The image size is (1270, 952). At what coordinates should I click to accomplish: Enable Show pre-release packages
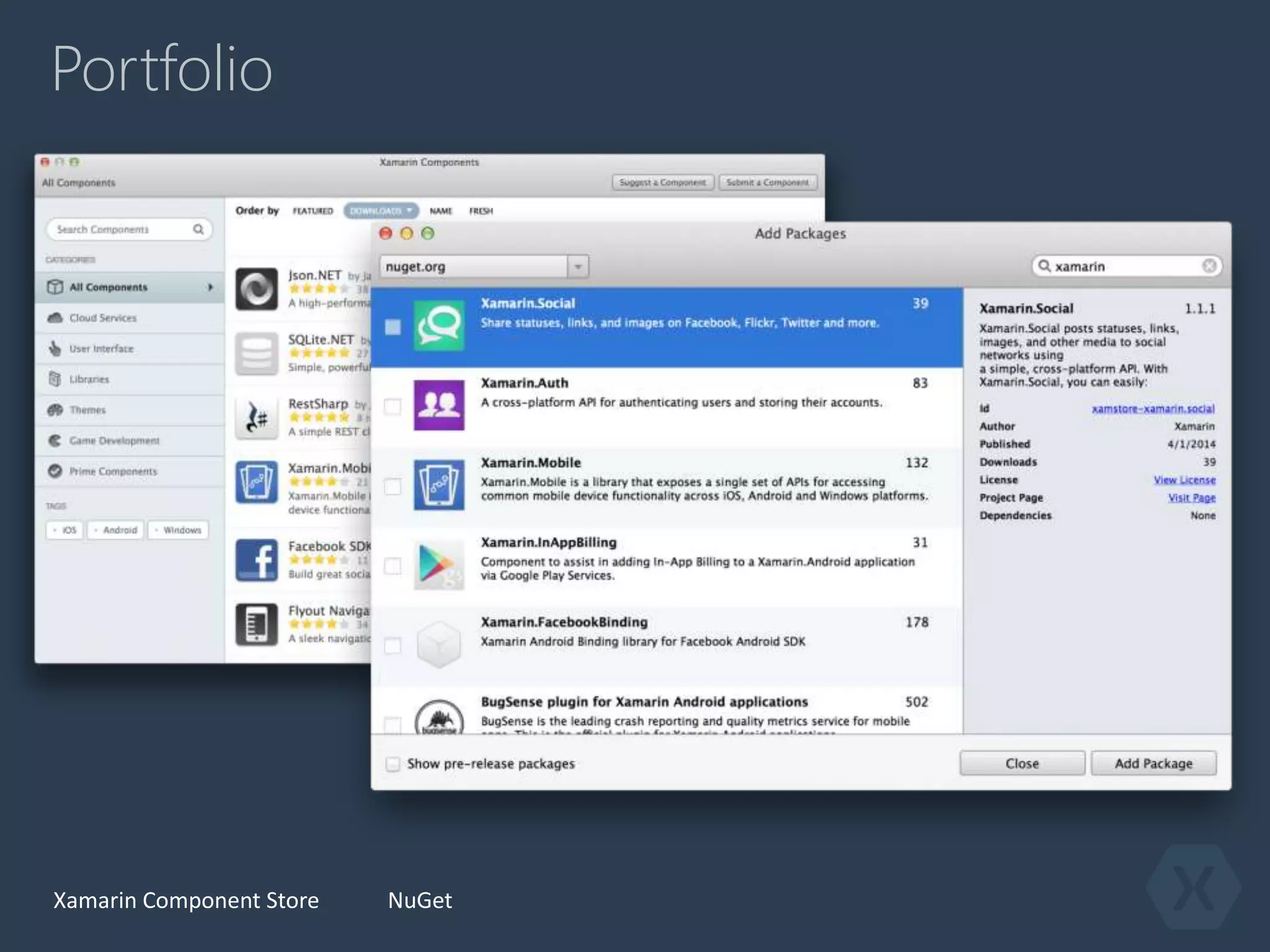tap(393, 764)
